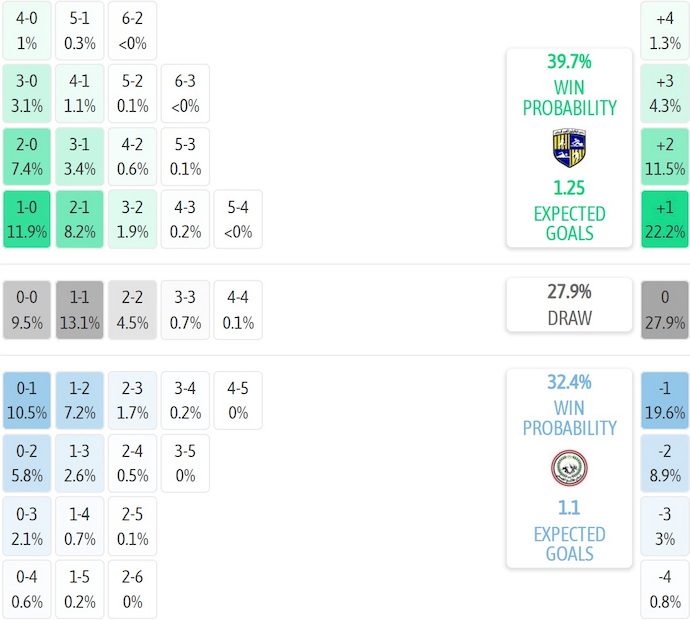
Task: Choose the 0-1 away win cell
Action: [27, 401]
